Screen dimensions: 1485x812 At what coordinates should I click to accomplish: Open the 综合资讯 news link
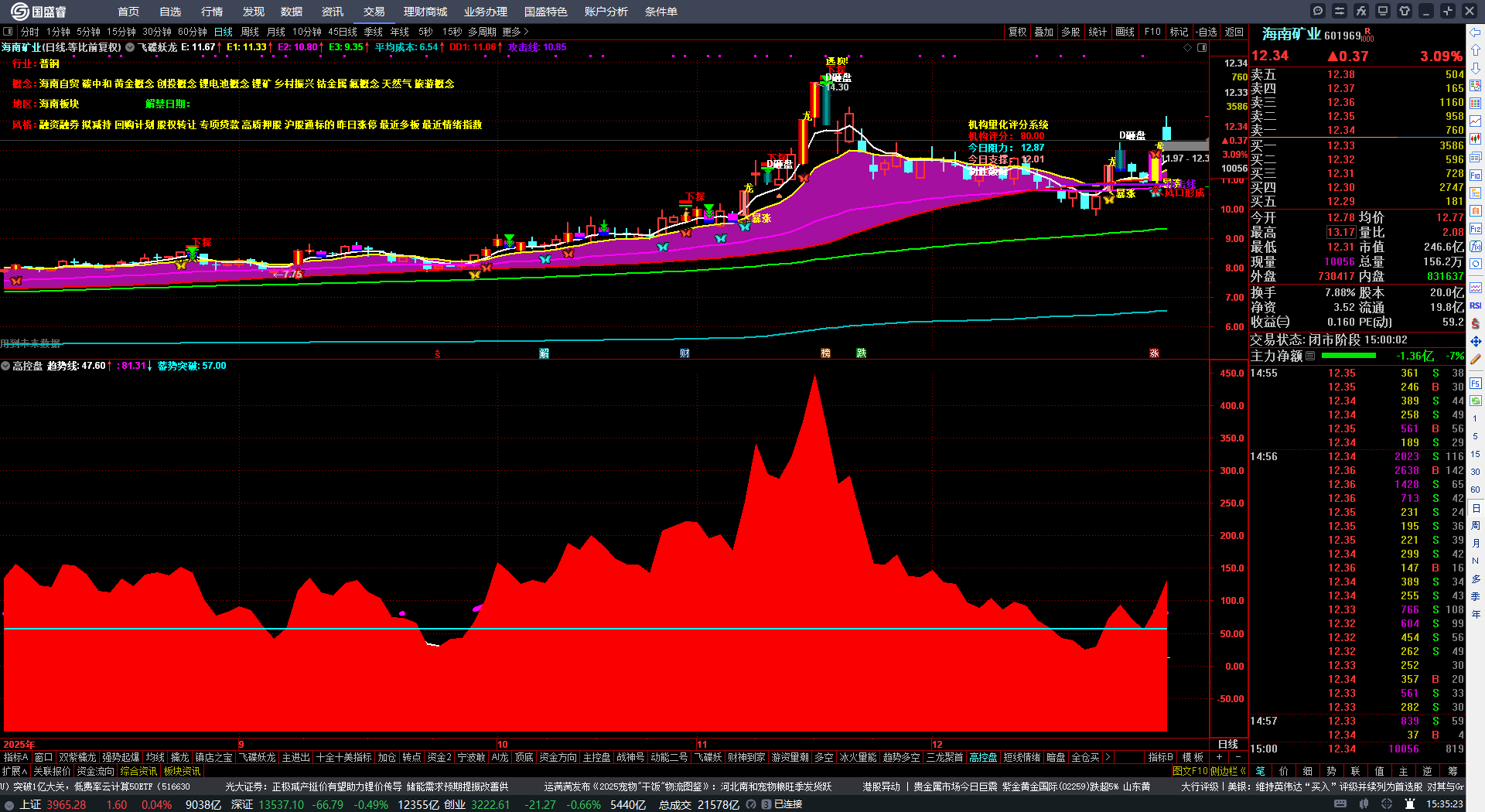138,771
